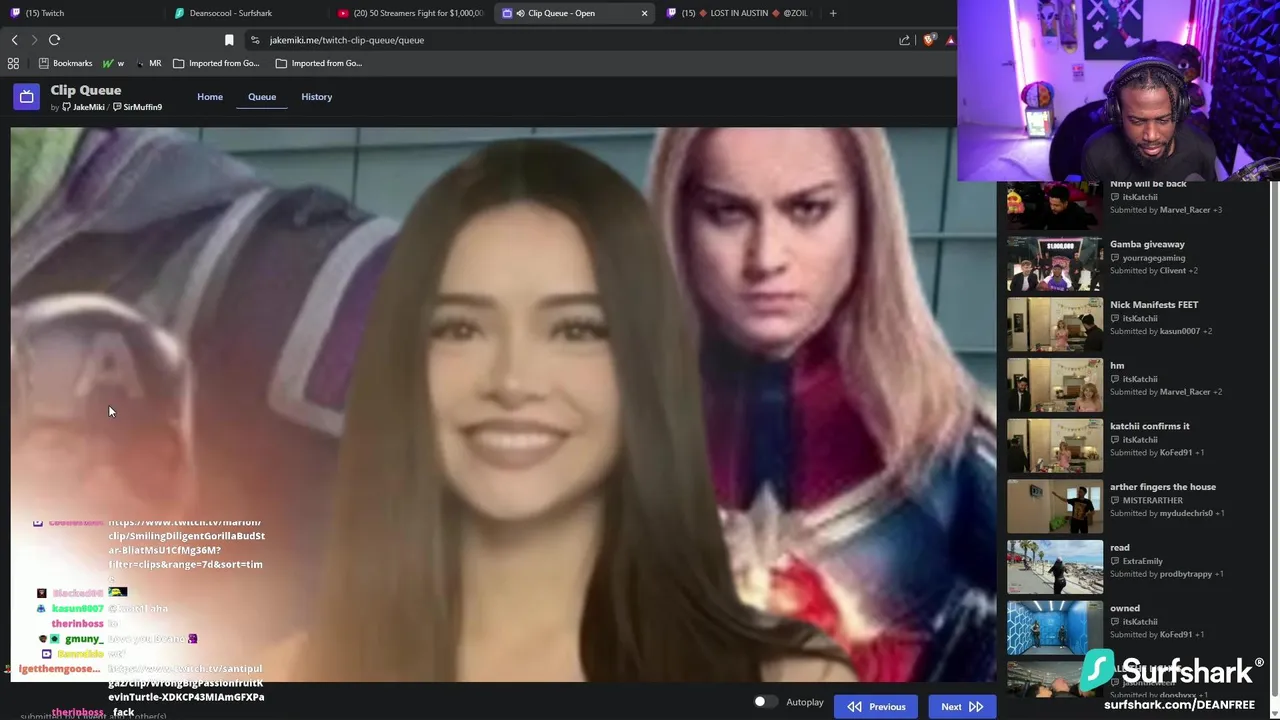The height and width of the screenshot is (720, 1280).
Task: Open the site information icon in address bar
Action: [255, 40]
